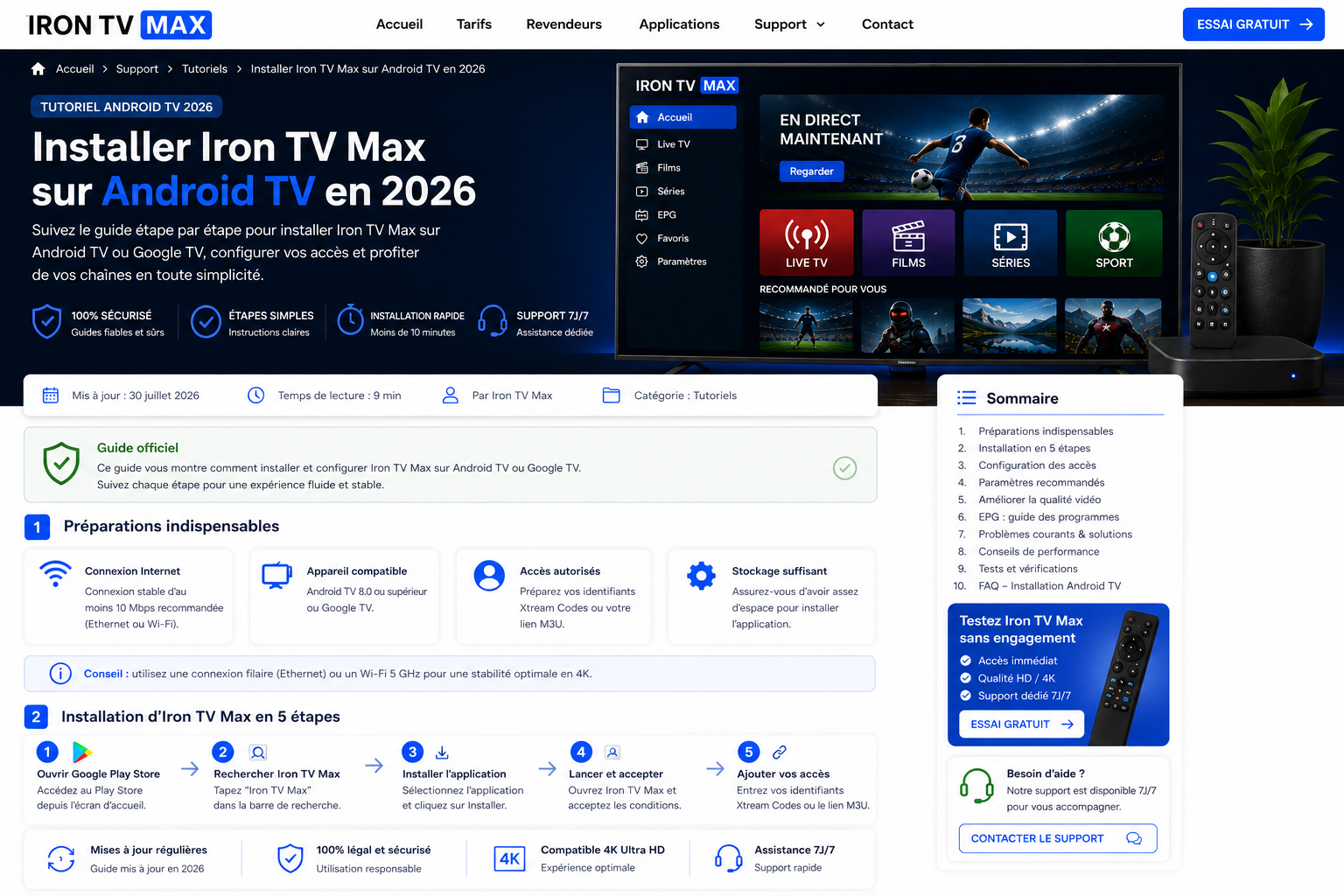This screenshot has width=1344, height=896.
Task: Click the search icon in step 2
Action: point(257,752)
